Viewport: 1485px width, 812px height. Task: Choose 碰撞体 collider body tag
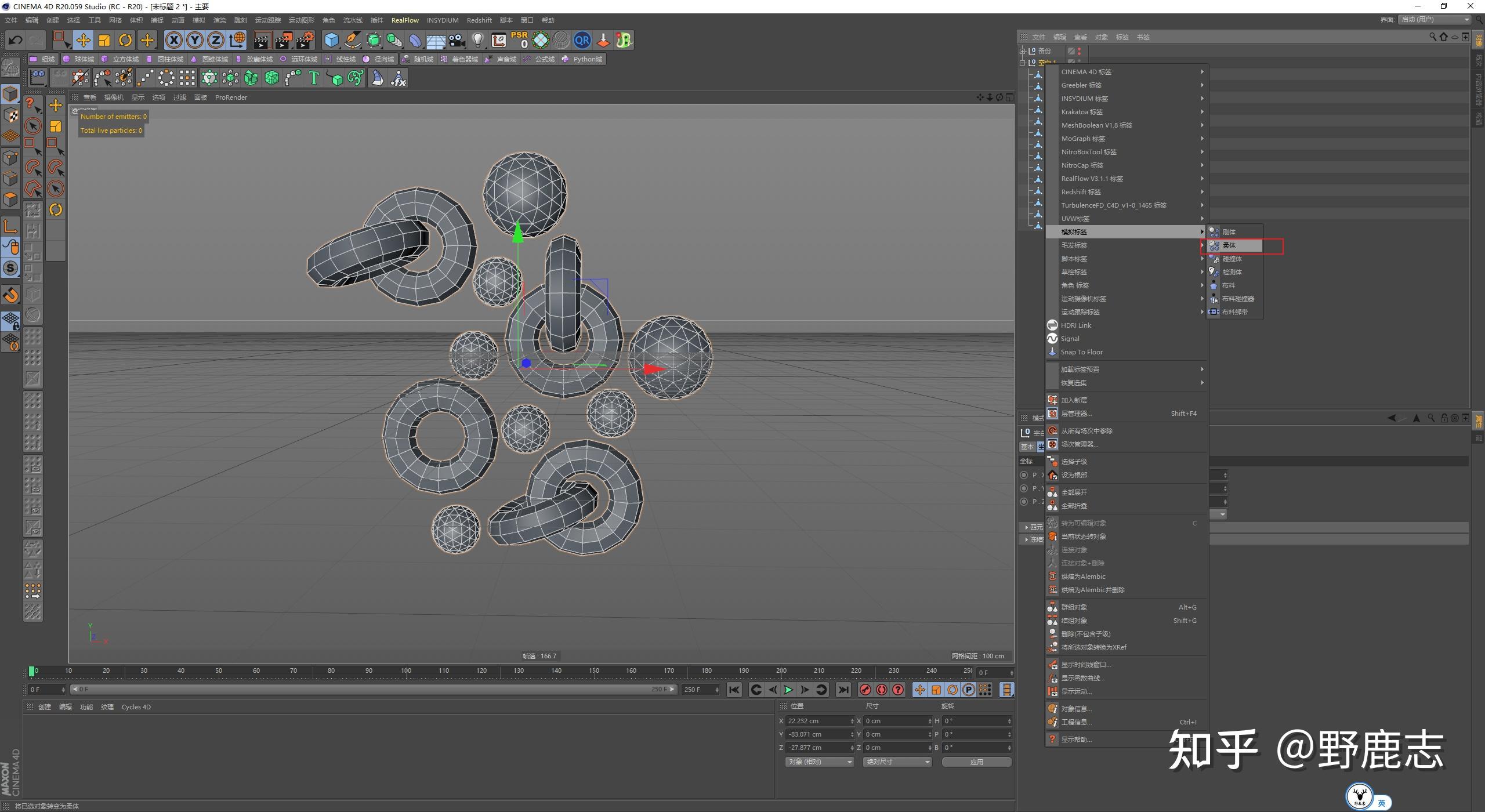click(x=1235, y=259)
